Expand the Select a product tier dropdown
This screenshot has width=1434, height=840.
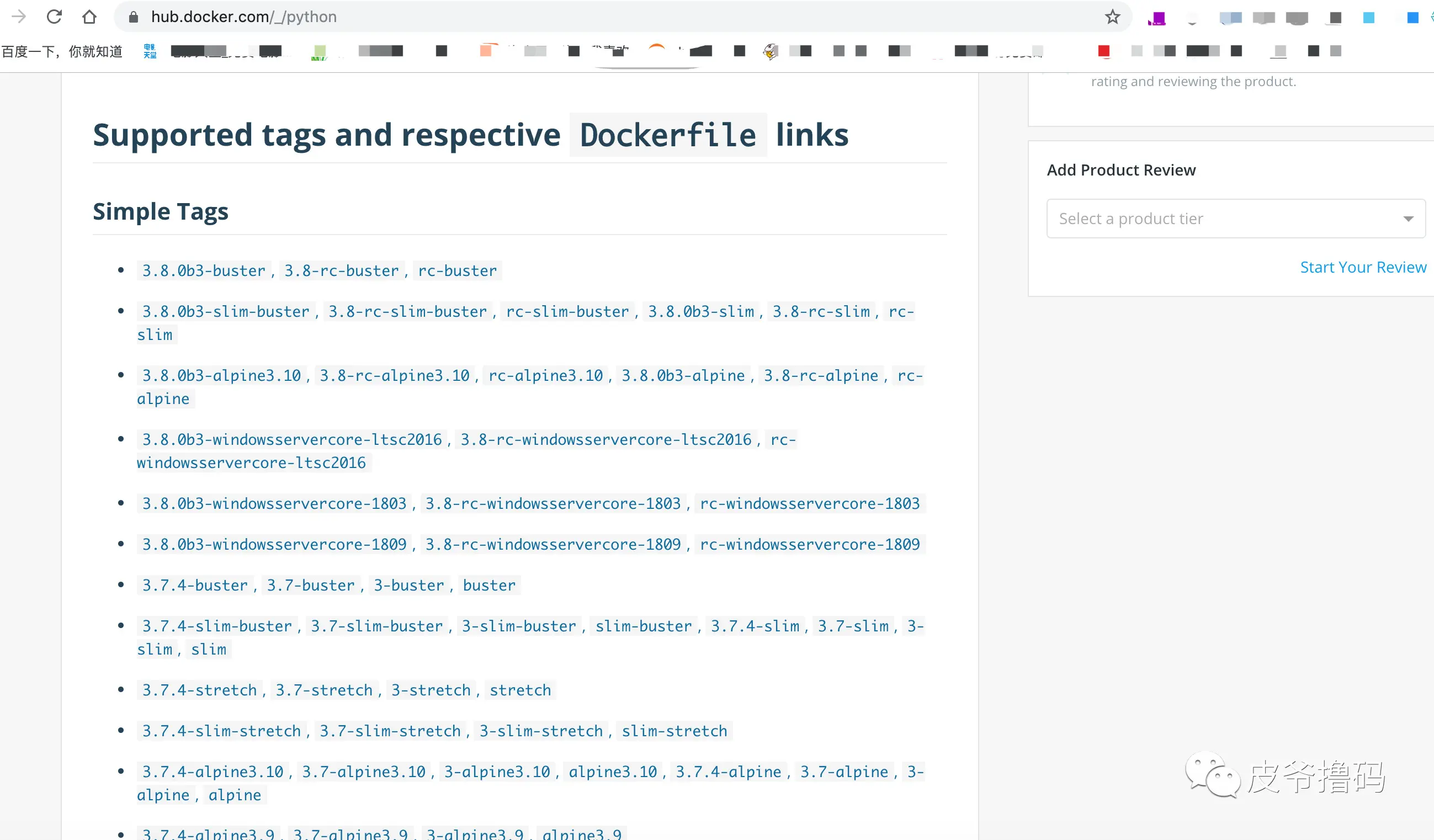pos(1235,219)
